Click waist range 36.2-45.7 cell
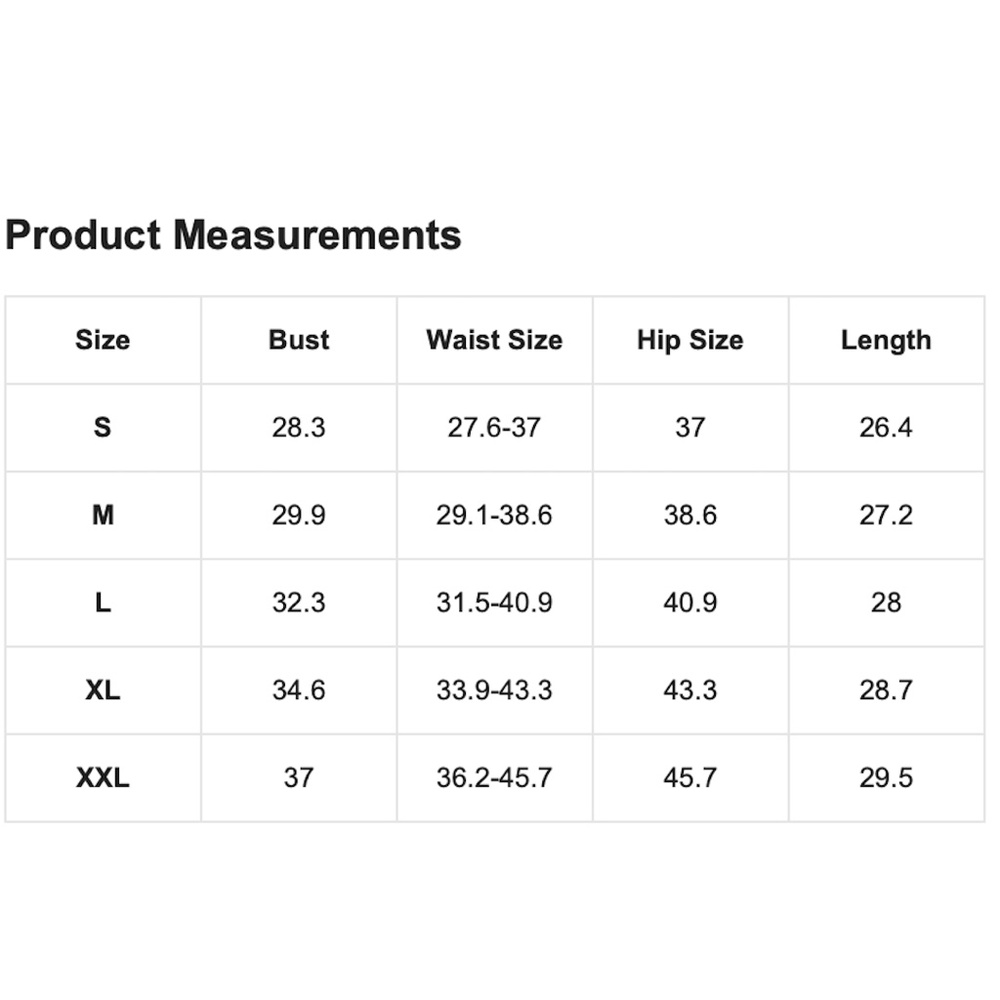Image resolution: width=1000 pixels, height=1000 pixels. tap(494, 777)
